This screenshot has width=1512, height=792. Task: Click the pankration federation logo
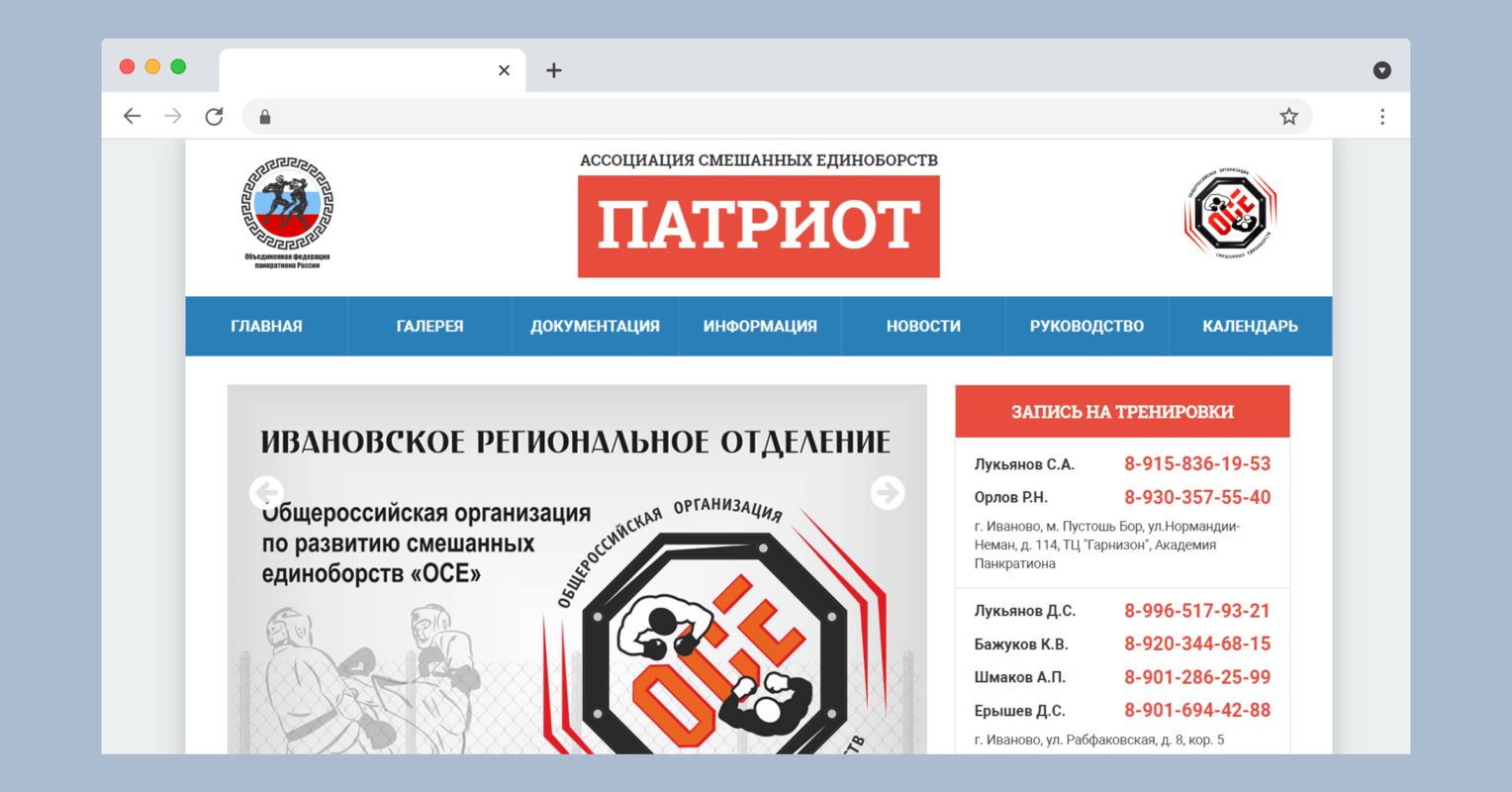coord(287,212)
